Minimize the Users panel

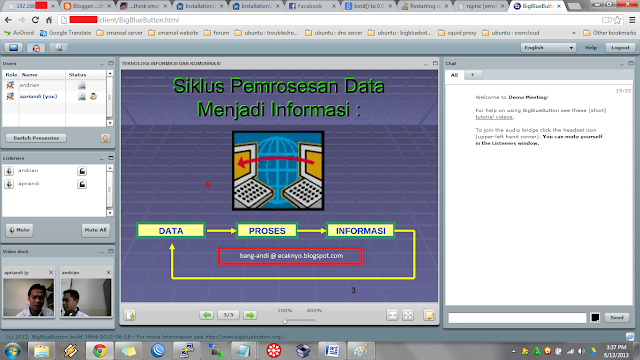pos(102,64)
